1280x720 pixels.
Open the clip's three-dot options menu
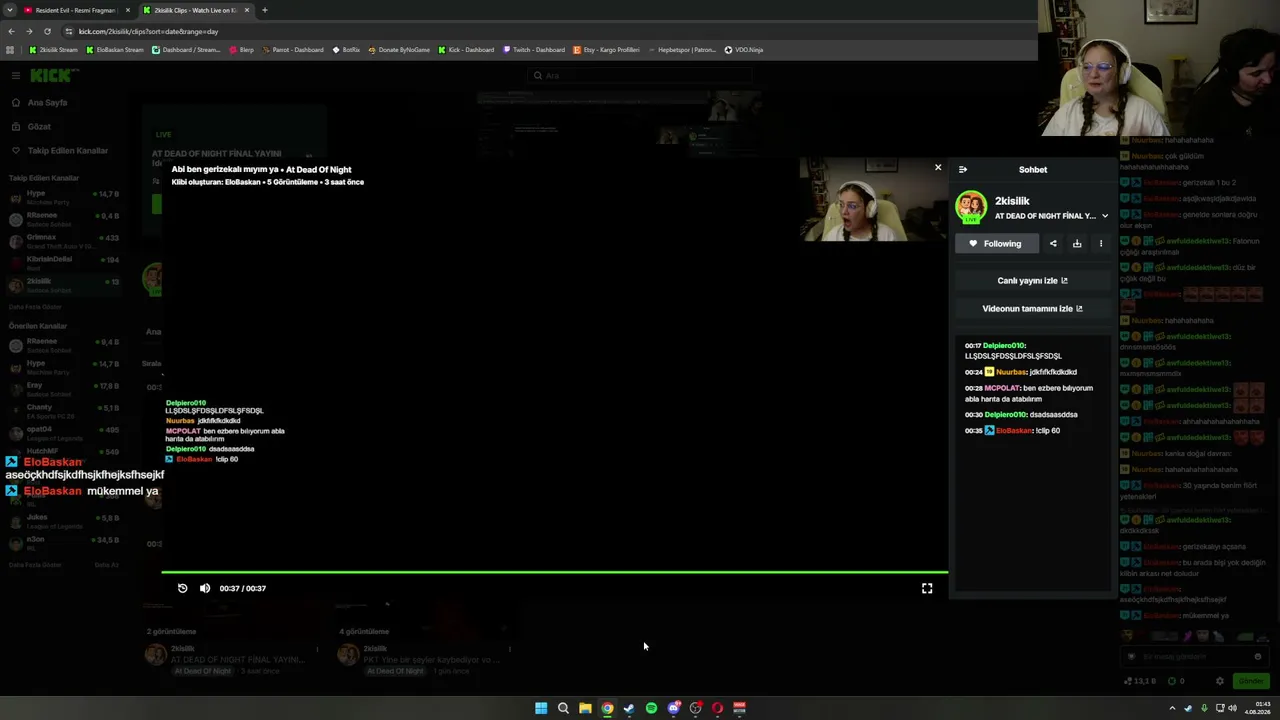click(1101, 243)
